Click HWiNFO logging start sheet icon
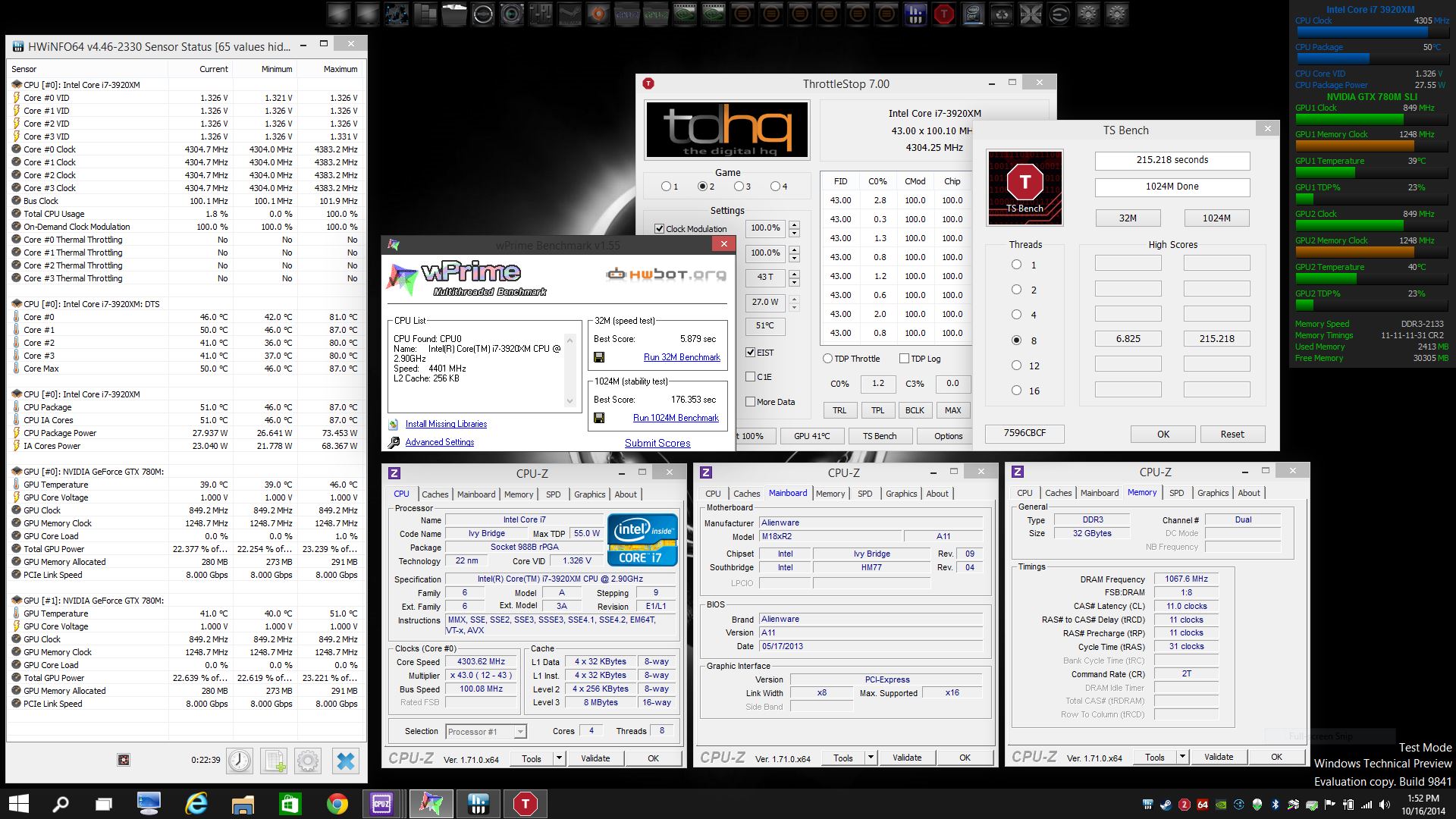The width and height of the screenshot is (1456, 819). tap(274, 760)
